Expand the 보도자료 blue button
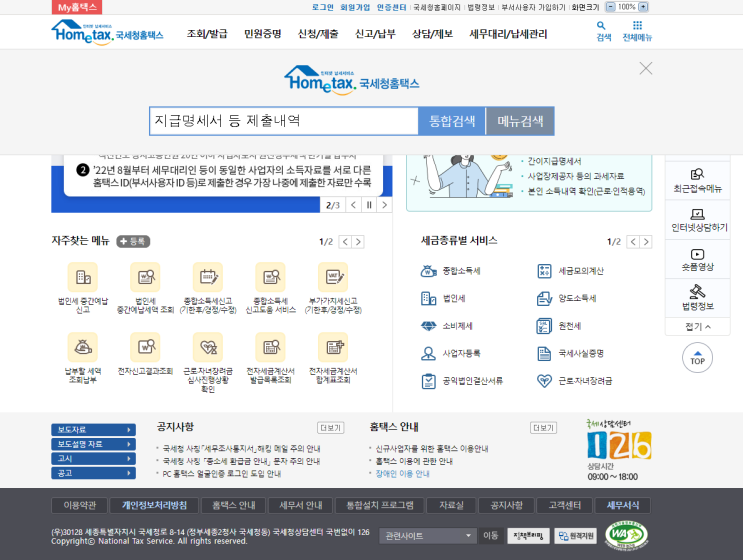The width and height of the screenshot is (743, 560). pos(93,430)
